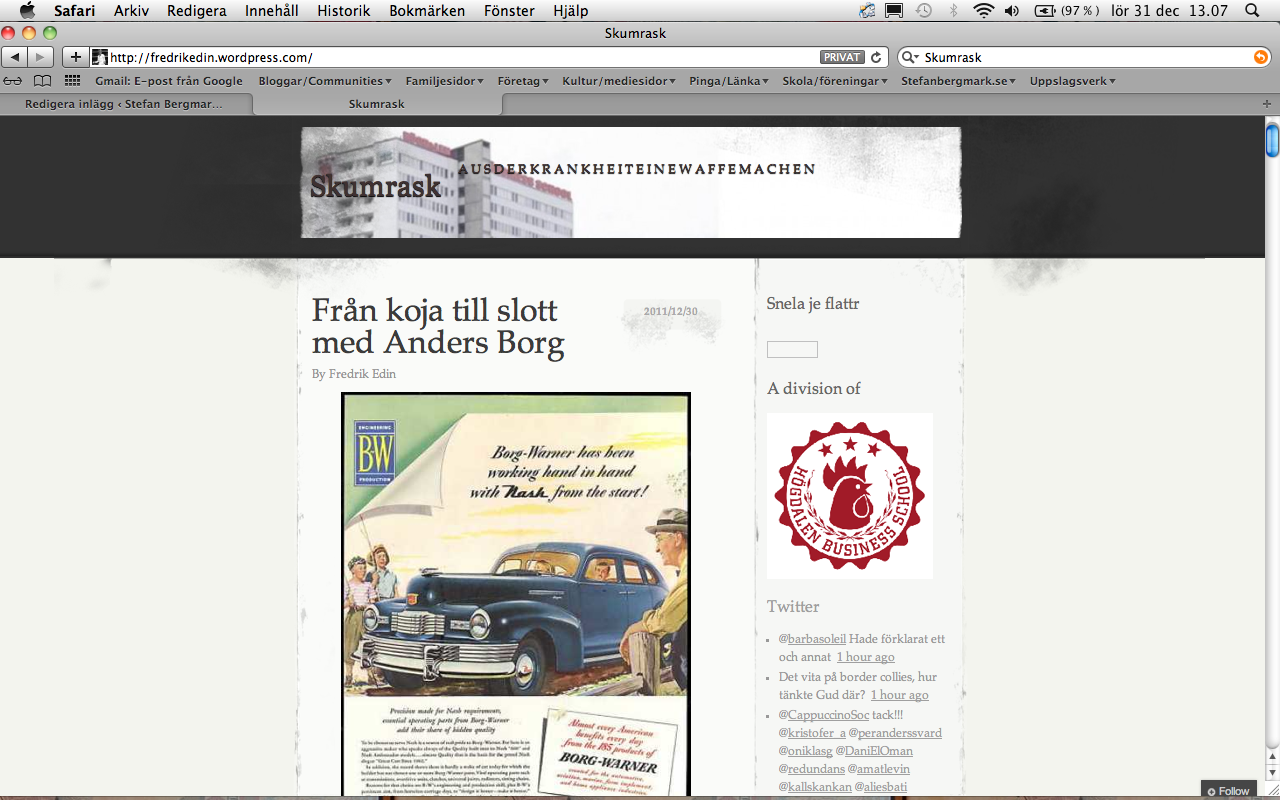Click the post date 2011/12/30

tap(671, 312)
